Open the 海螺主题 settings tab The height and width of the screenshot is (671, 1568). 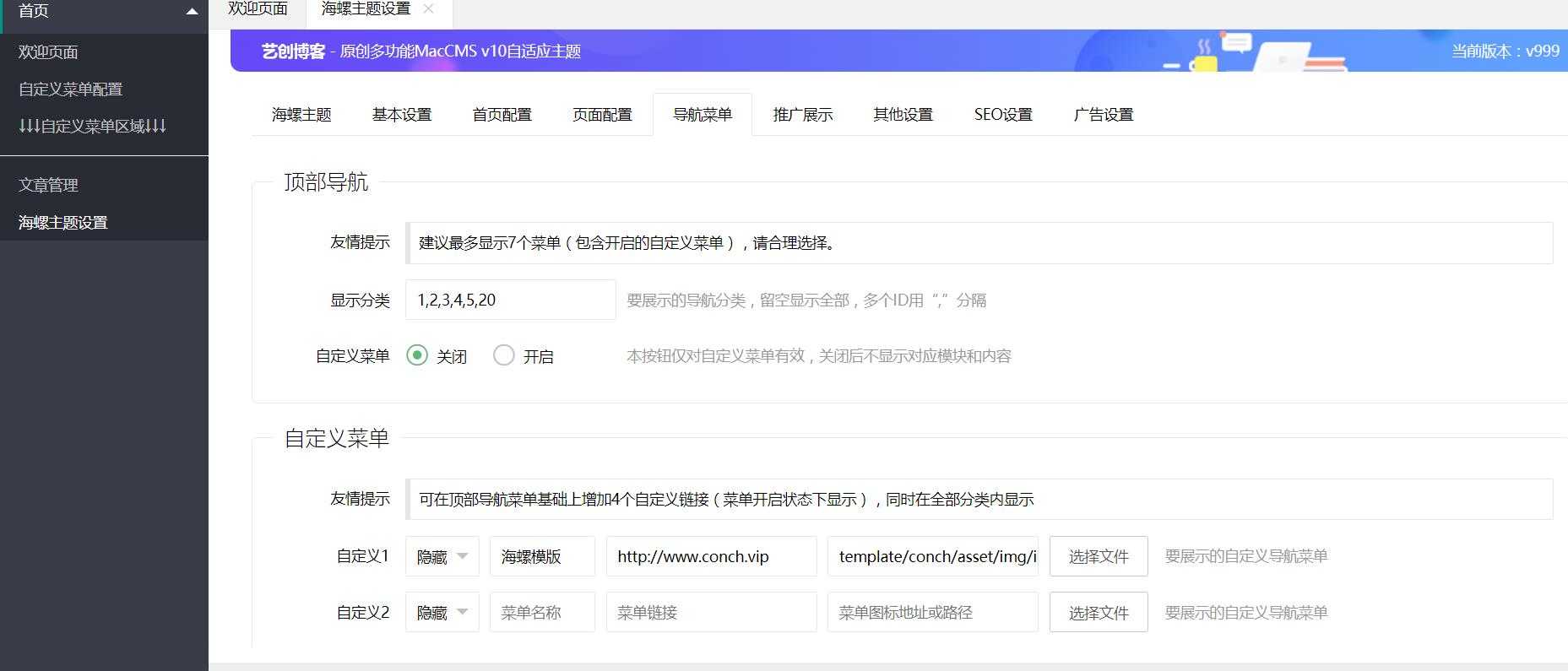click(x=301, y=114)
